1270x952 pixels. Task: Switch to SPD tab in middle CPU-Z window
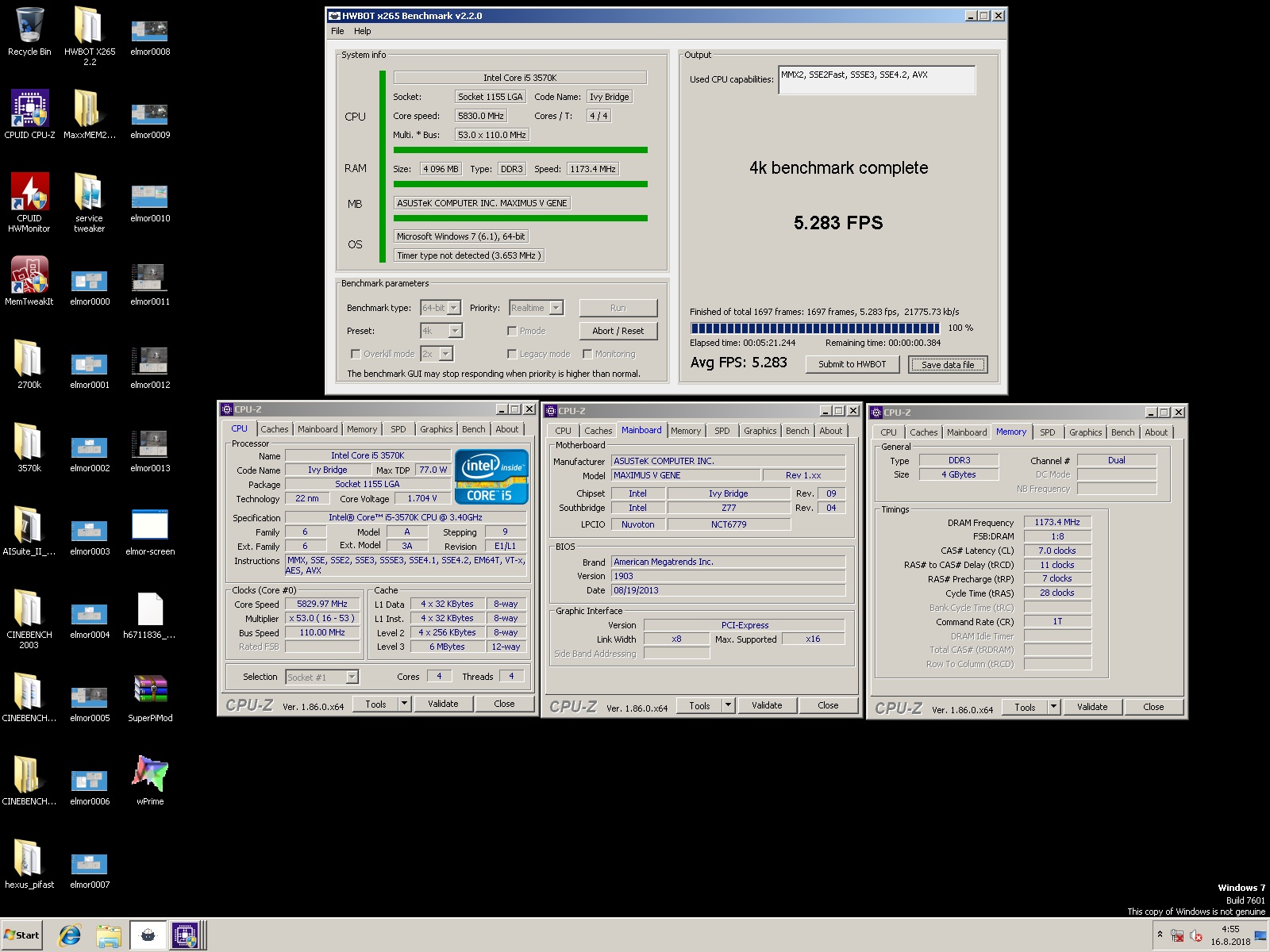pyautogui.click(x=722, y=431)
